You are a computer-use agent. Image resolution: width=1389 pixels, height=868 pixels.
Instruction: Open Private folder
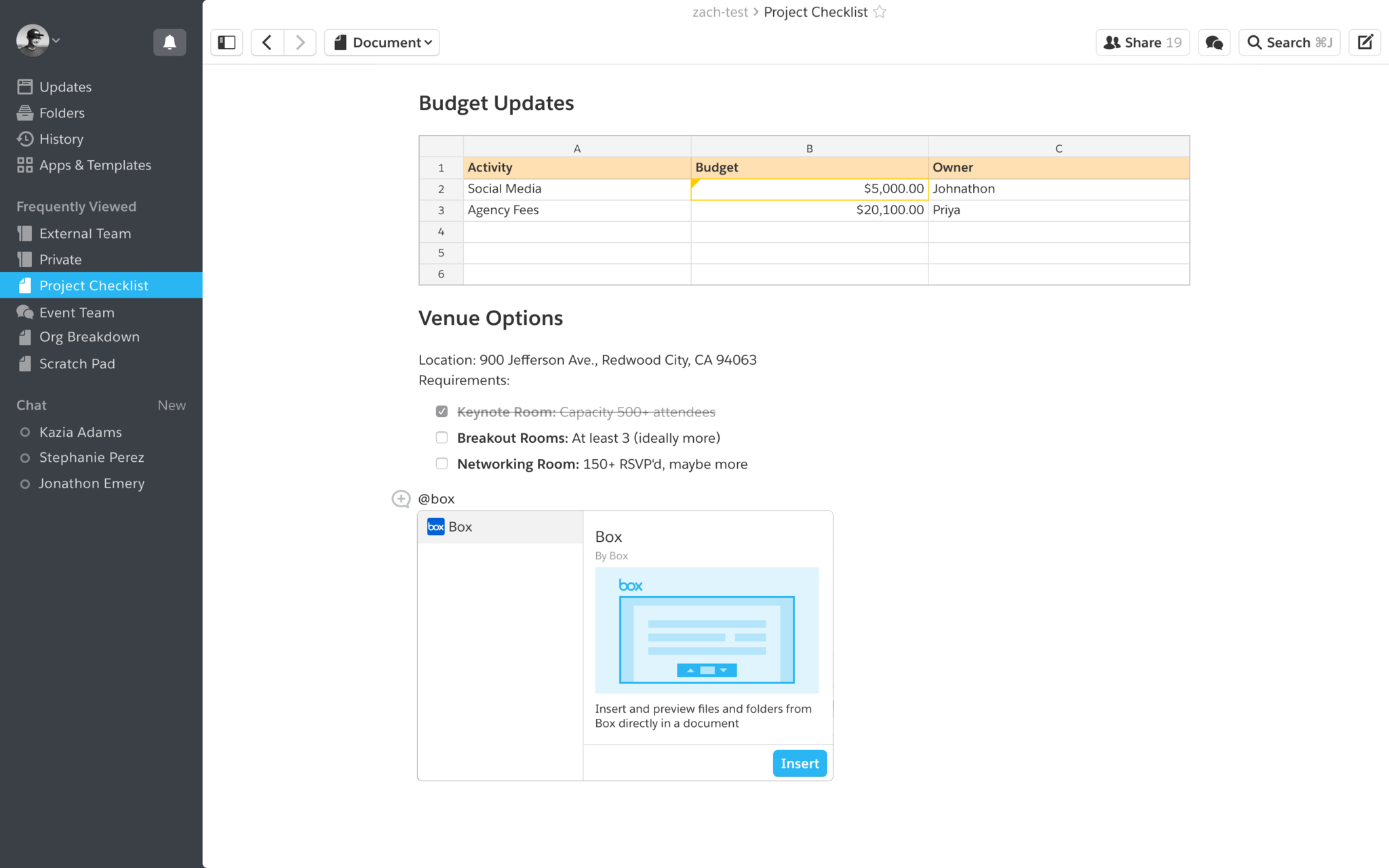(x=101, y=259)
